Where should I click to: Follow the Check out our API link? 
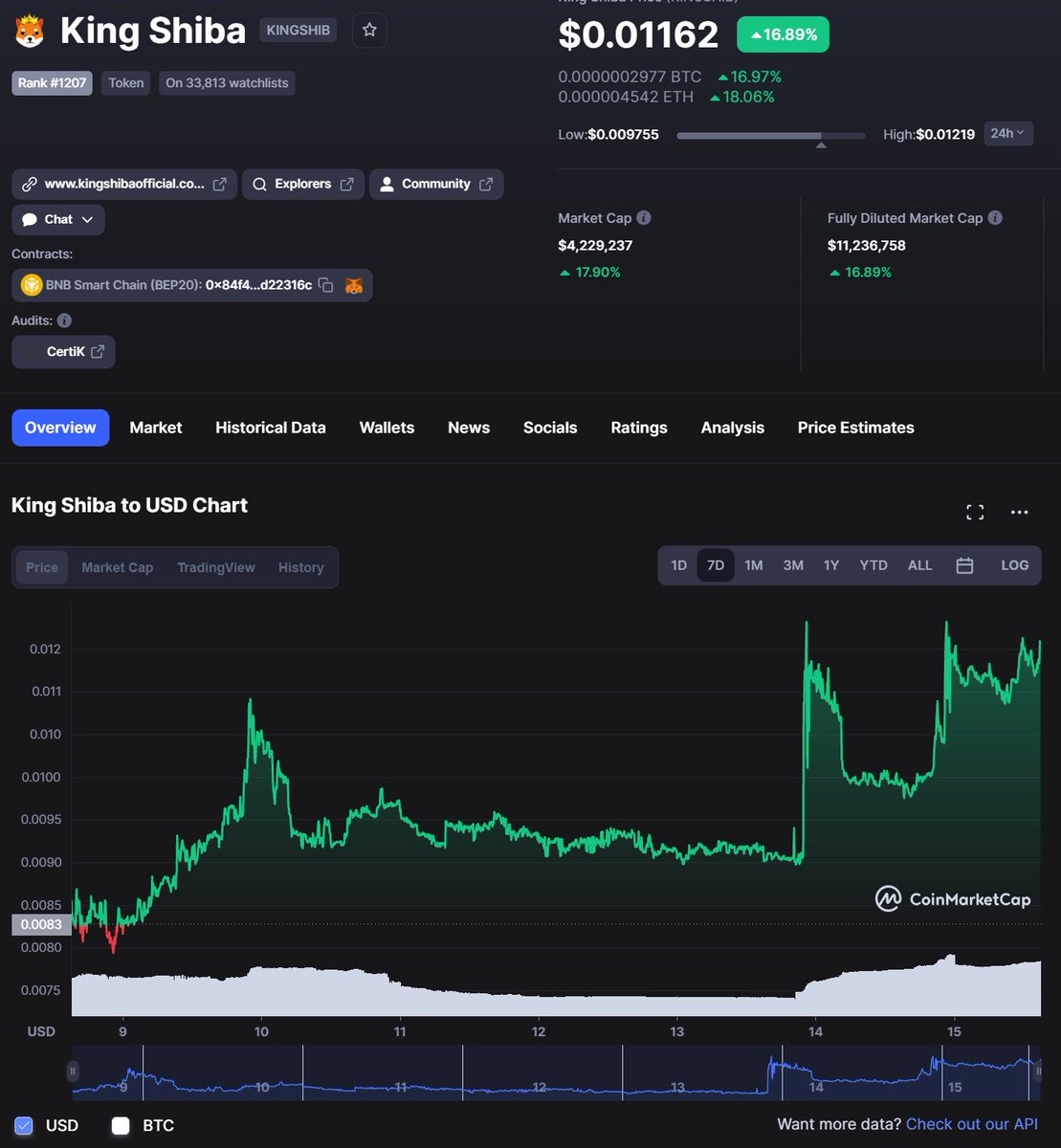pos(972,1124)
